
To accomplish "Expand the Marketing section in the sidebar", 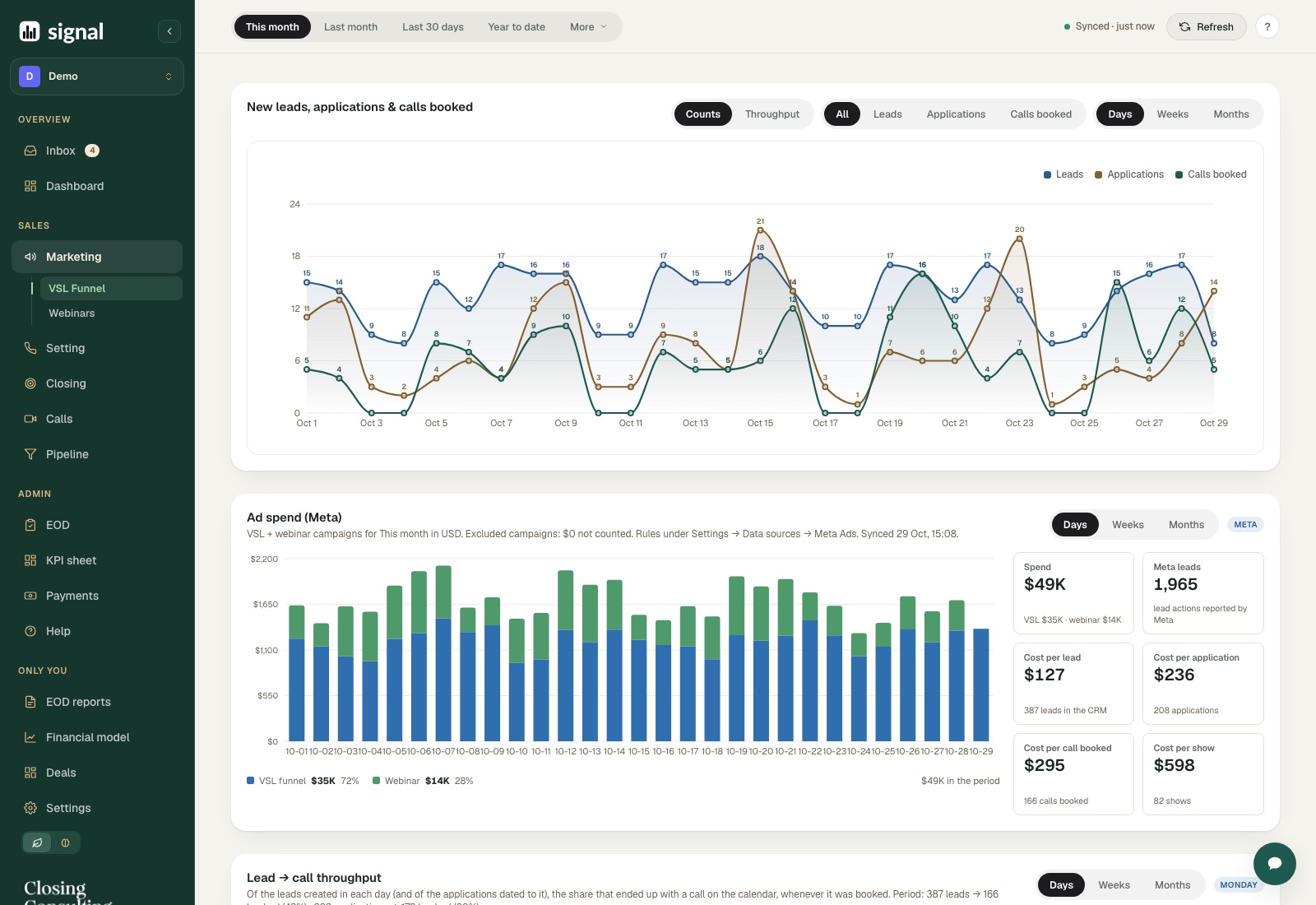I will tap(97, 257).
